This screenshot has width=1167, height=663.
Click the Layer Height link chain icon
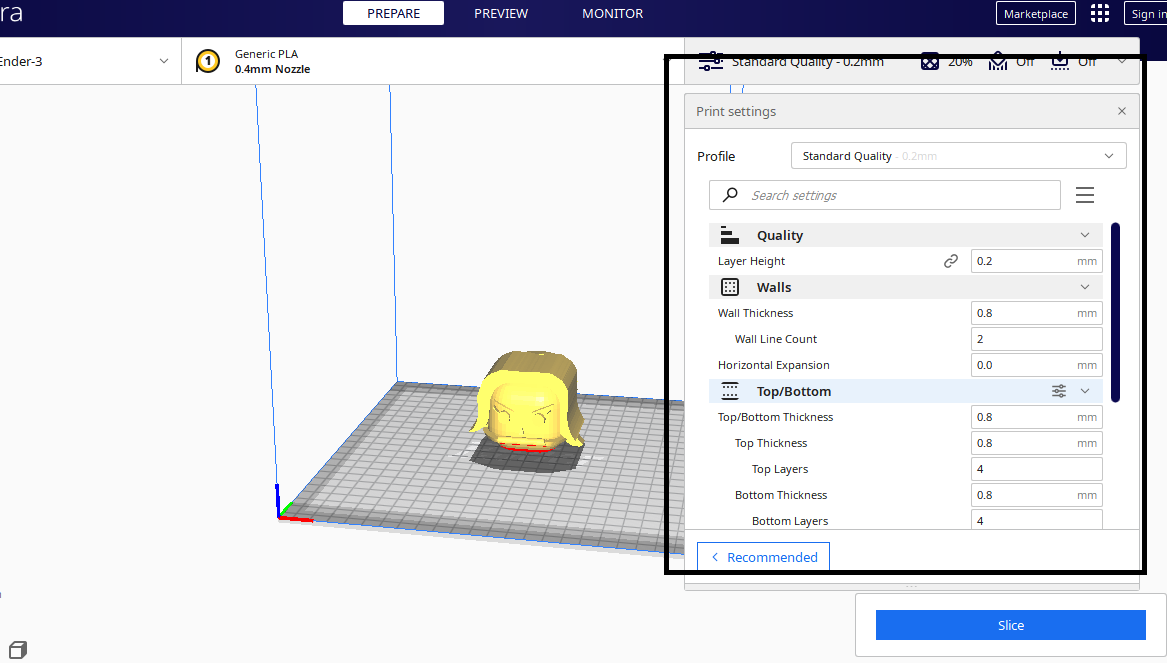click(950, 261)
